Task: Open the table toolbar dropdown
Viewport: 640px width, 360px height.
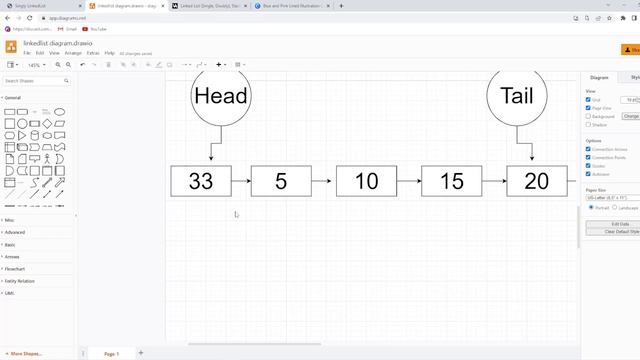Action: point(240,64)
